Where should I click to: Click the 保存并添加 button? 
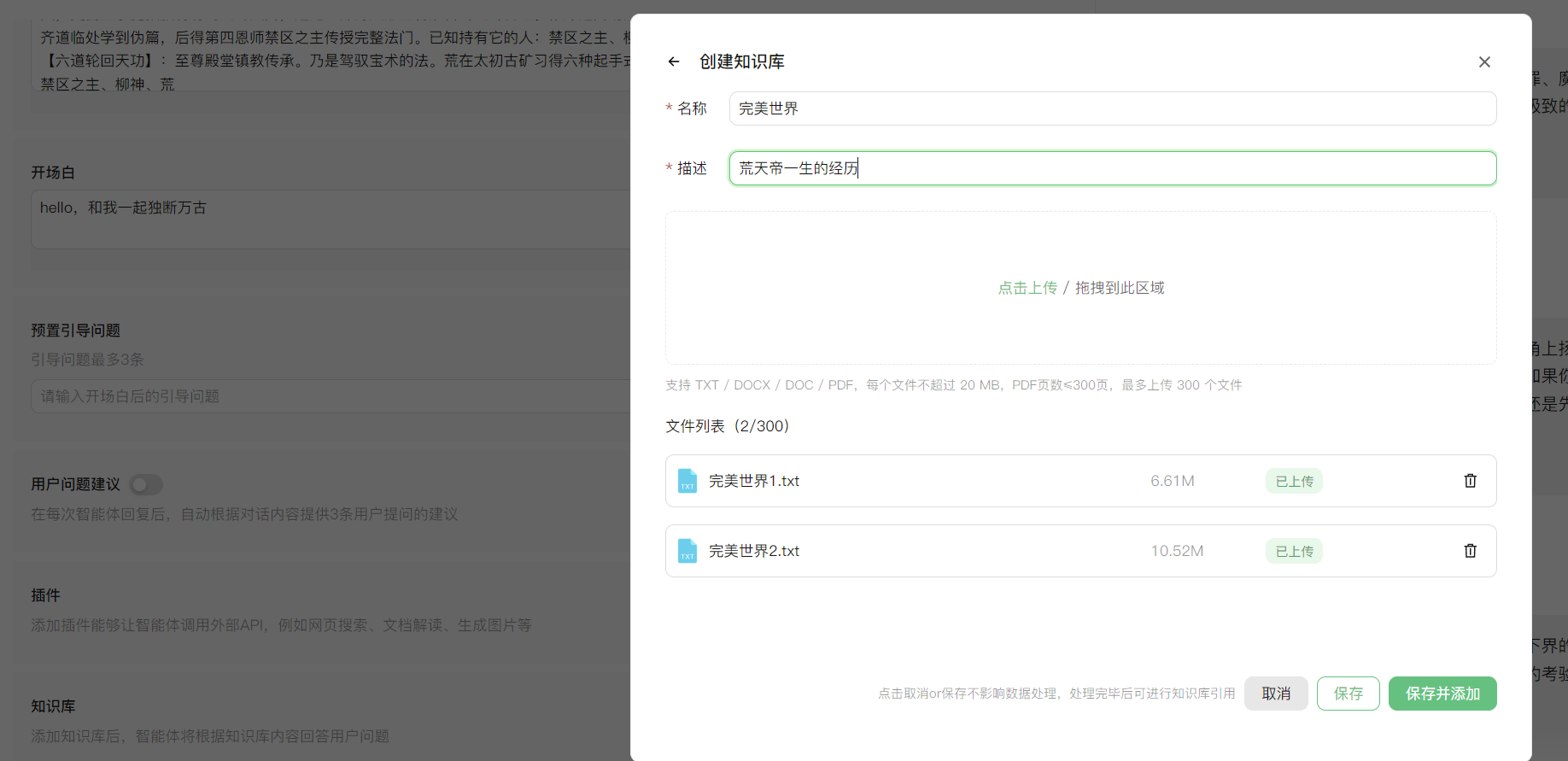coord(1442,694)
